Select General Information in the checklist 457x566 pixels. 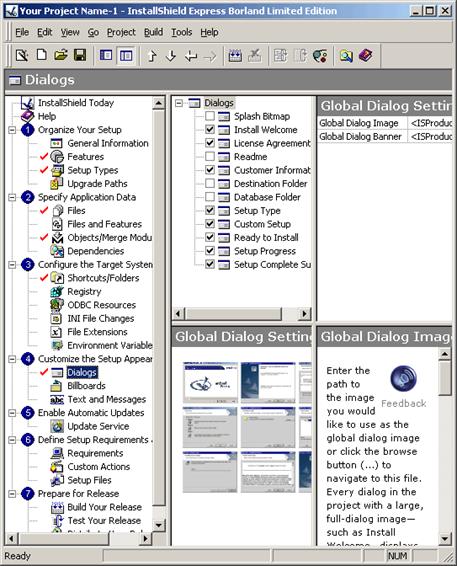coord(108,143)
